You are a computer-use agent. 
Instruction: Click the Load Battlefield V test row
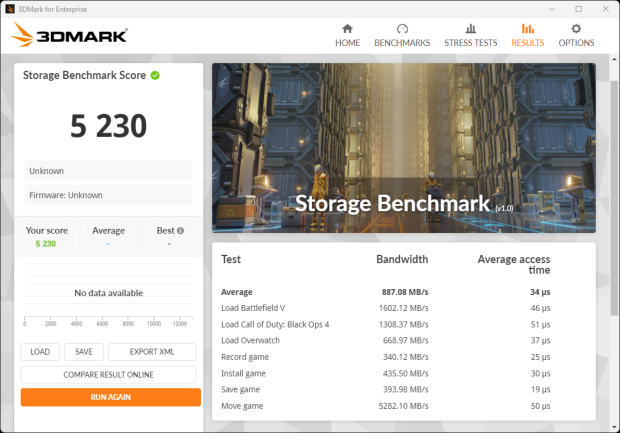pos(403,308)
